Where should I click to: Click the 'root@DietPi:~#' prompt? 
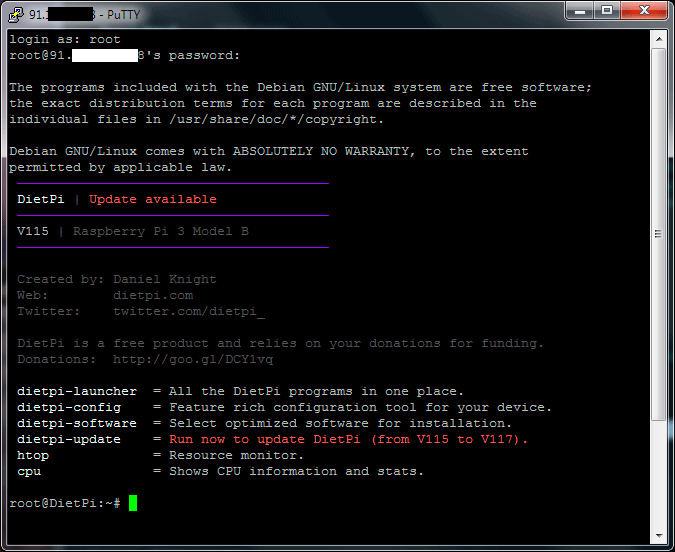point(65,503)
